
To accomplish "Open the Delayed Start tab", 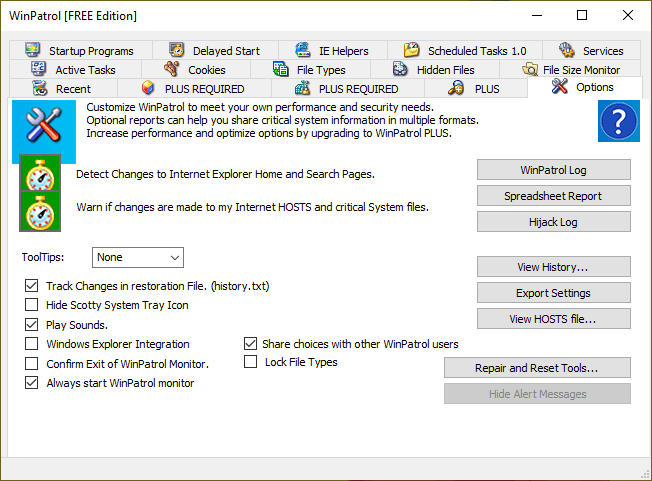I will 214,51.
